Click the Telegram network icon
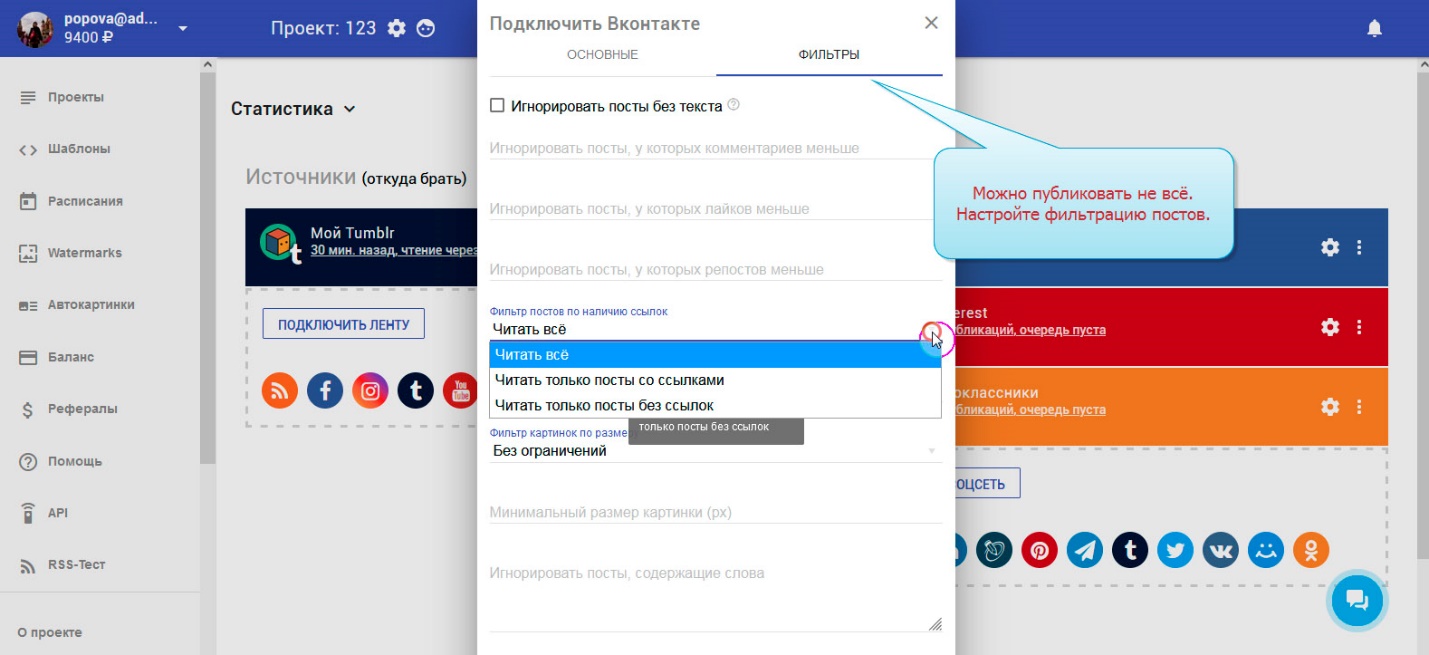The height and width of the screenshot is (655, 1429). (x=1084, y=550)
